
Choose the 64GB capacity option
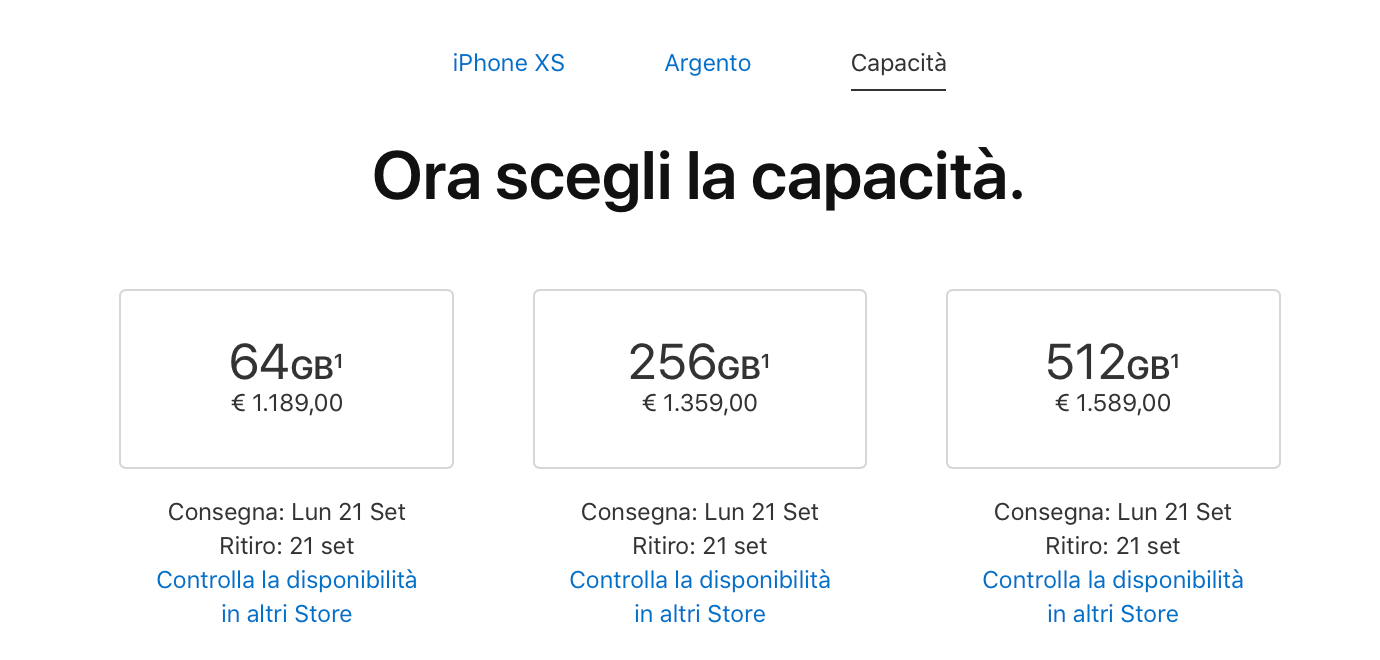click(286, 379)
